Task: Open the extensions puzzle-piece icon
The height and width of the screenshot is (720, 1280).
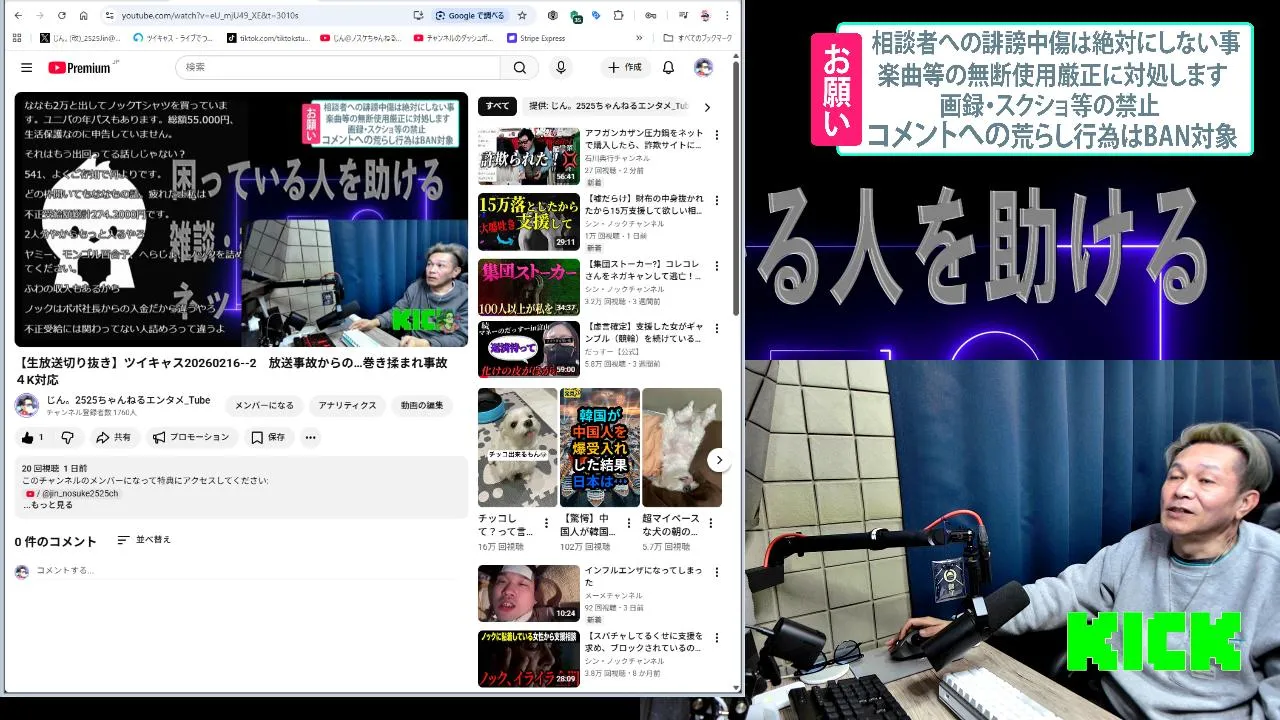Action: [x=618, y=16]
